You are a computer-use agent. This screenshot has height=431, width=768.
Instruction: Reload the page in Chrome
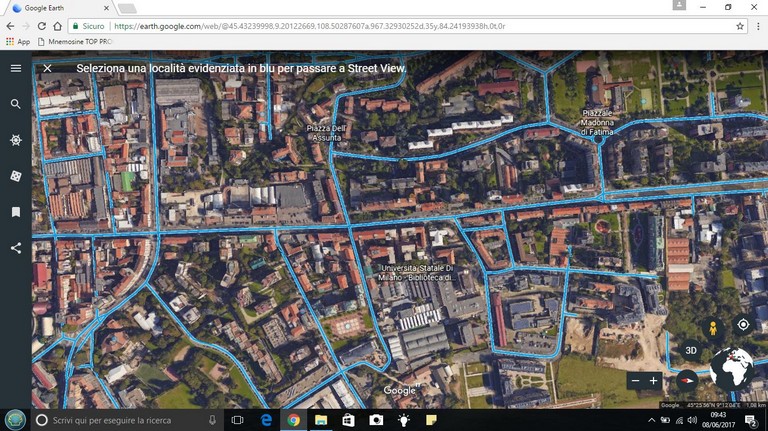click(x=42, y=26)
